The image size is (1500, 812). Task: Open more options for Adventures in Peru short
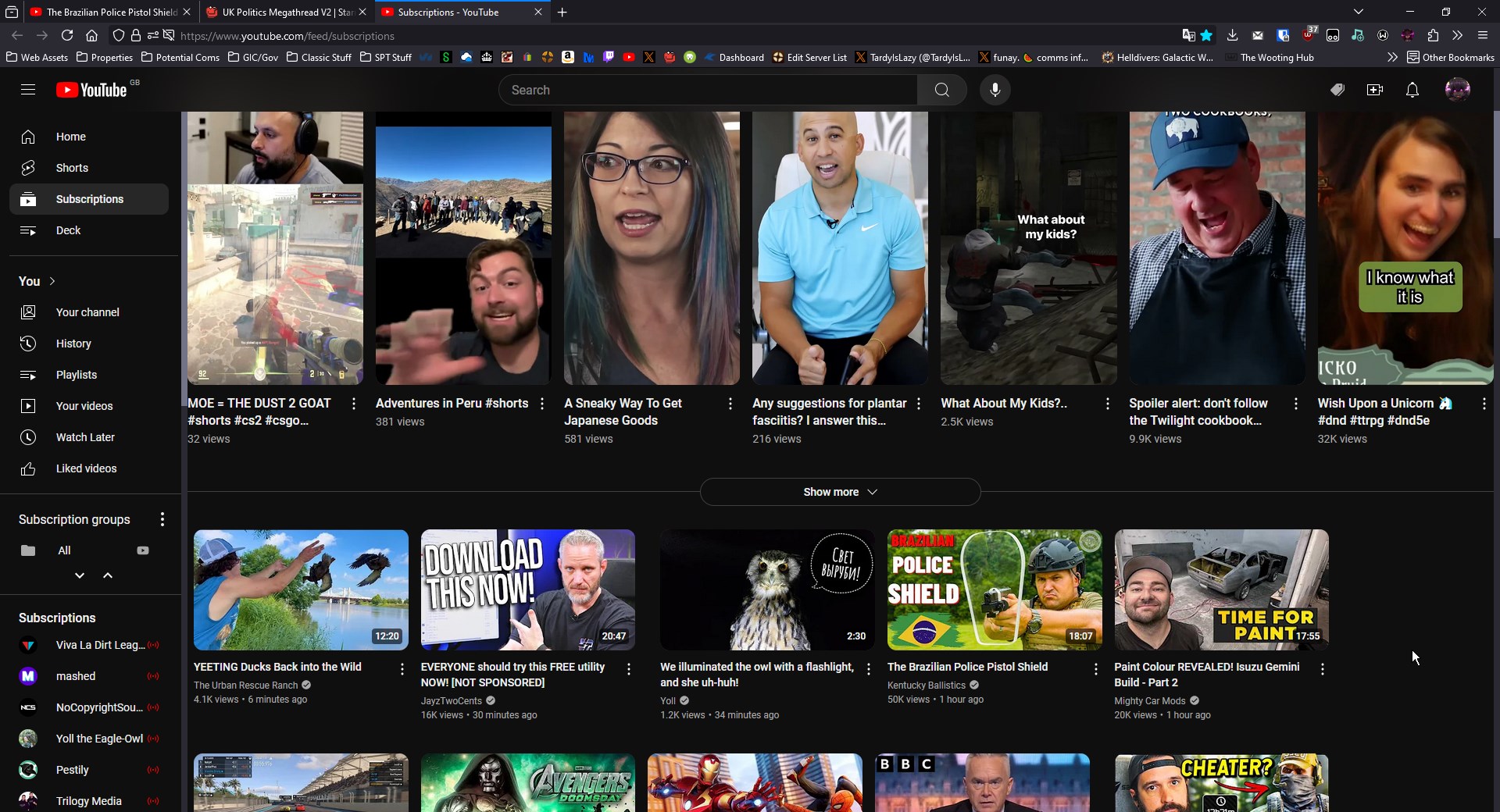tap(542, 404)
